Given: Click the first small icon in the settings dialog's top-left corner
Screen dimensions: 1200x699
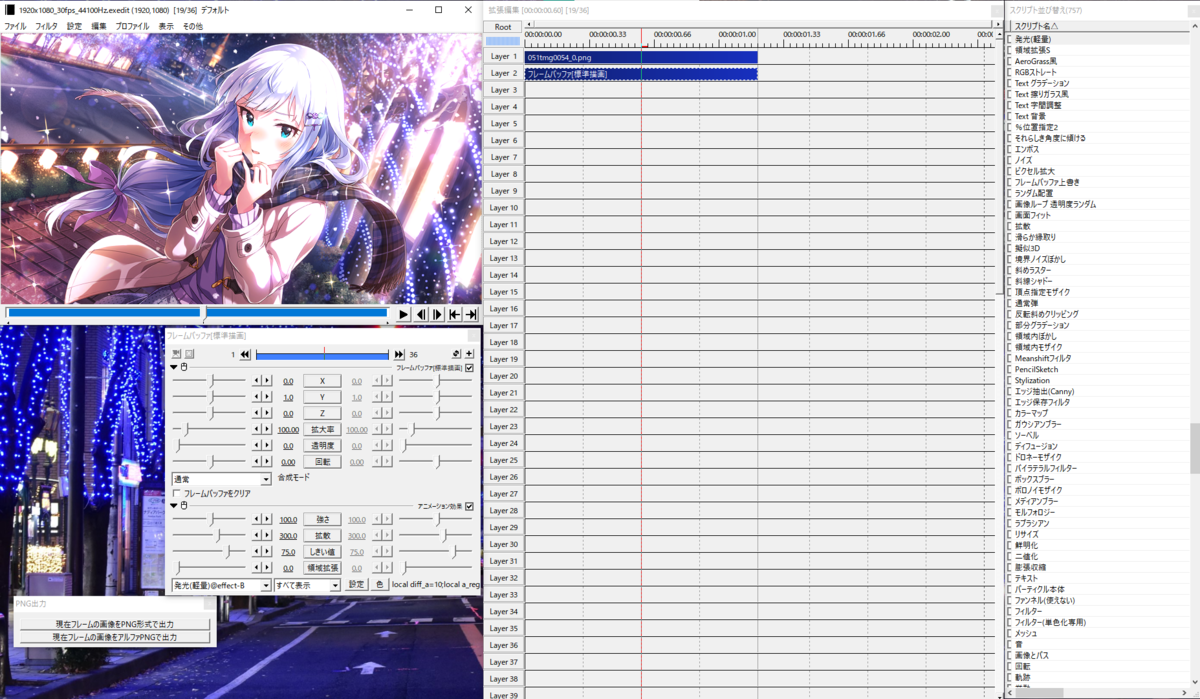Looking at the screenshot, I should [x=176, y=354].
